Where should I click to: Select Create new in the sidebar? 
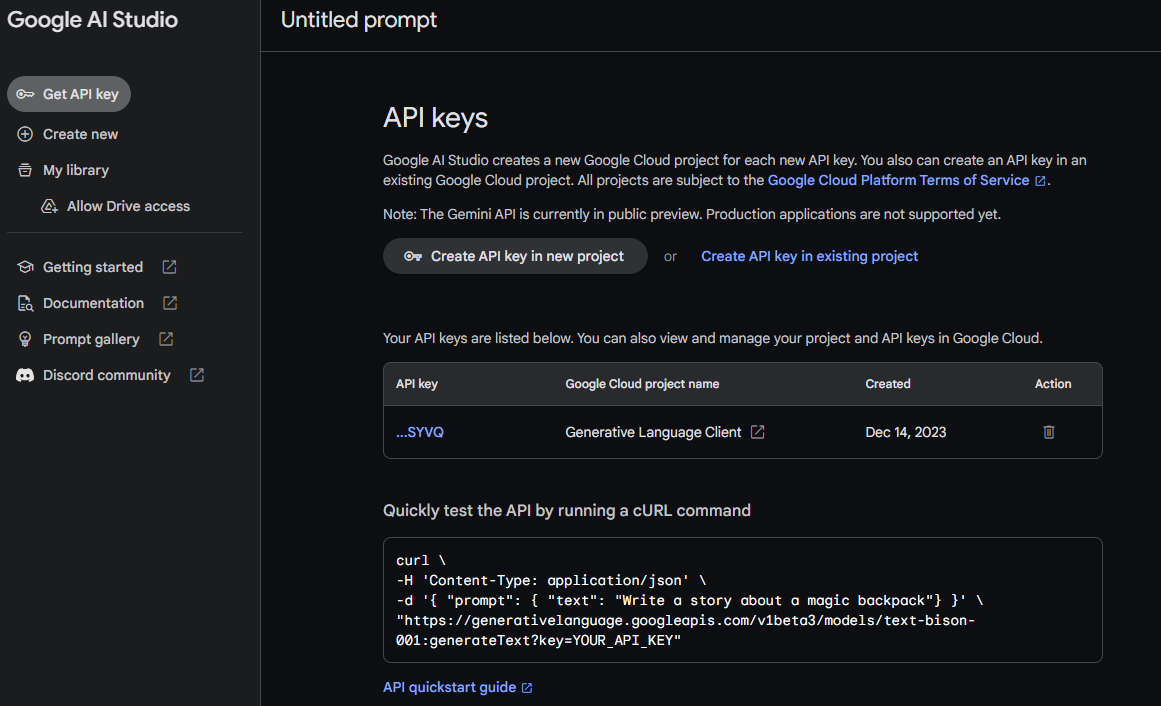[80, 134]
